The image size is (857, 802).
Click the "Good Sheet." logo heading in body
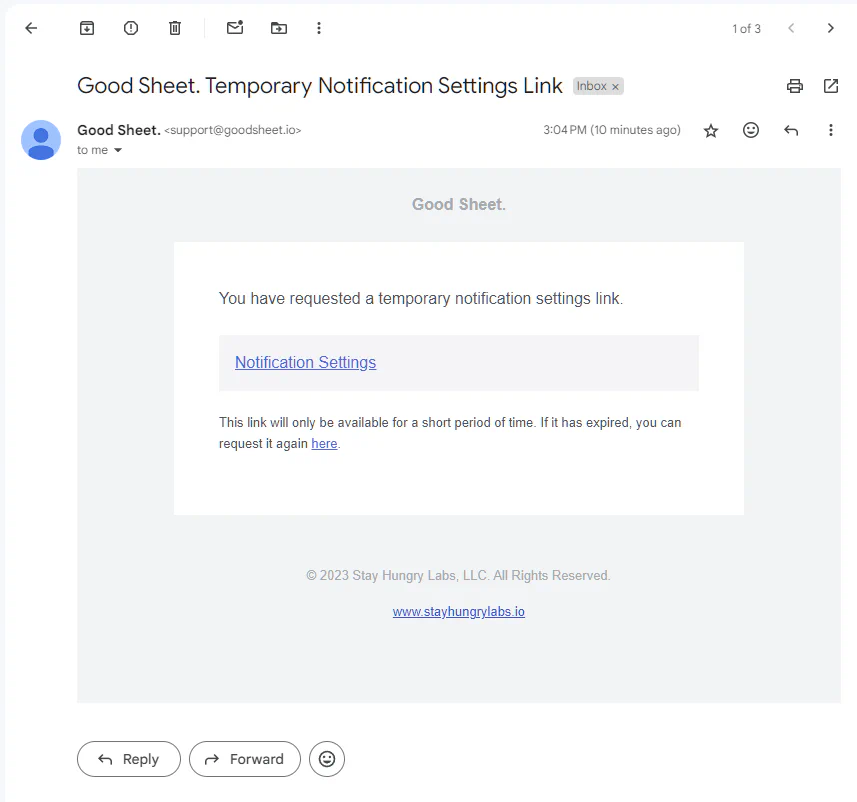[x=459, y=204]
